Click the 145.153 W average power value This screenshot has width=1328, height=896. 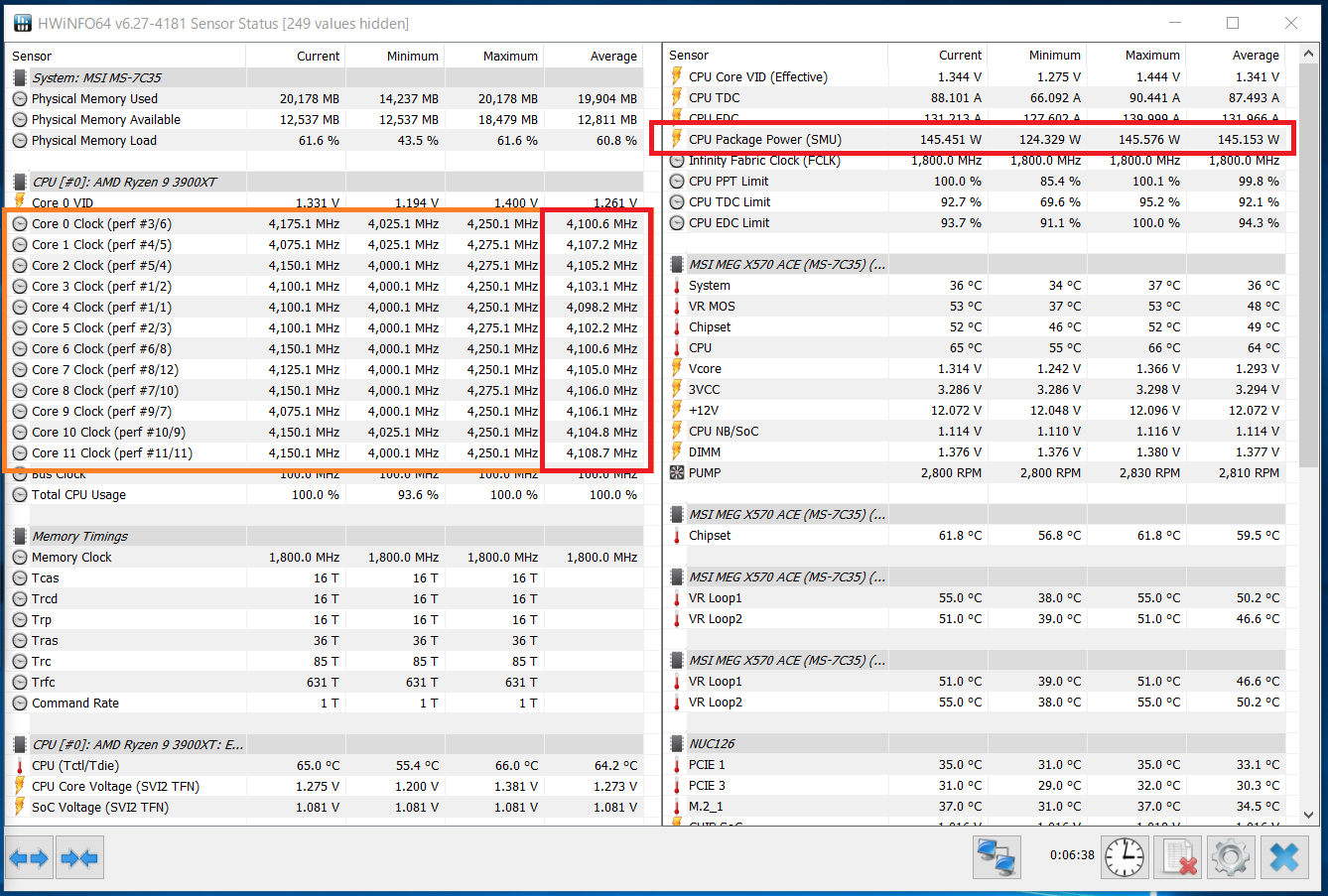click(x=1249, y=139)
